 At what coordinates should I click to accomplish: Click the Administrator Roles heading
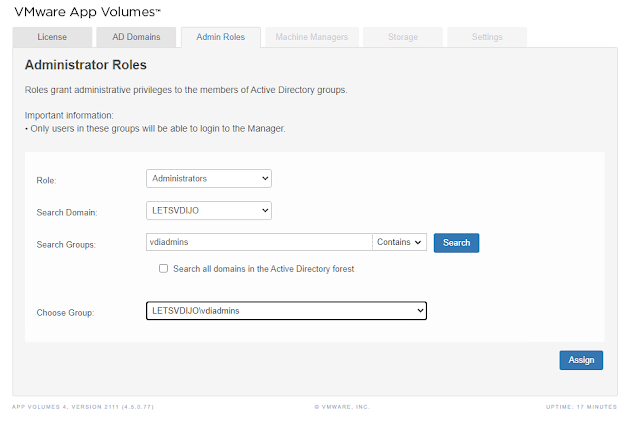[86, 65]
